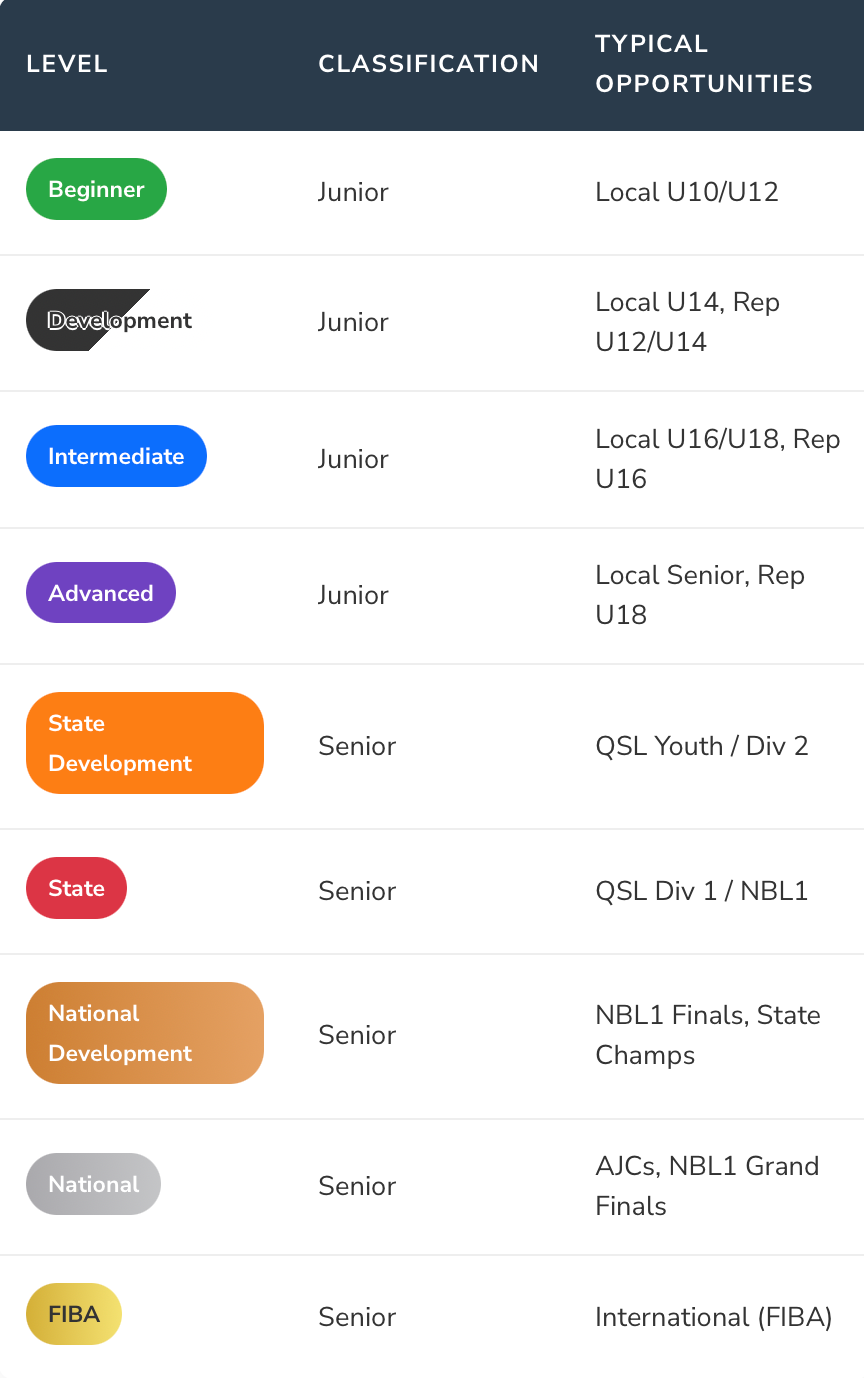Click the CLASSIFICATION column header
This screenshot has height=1378, width=864.
(x=429, y=64)
